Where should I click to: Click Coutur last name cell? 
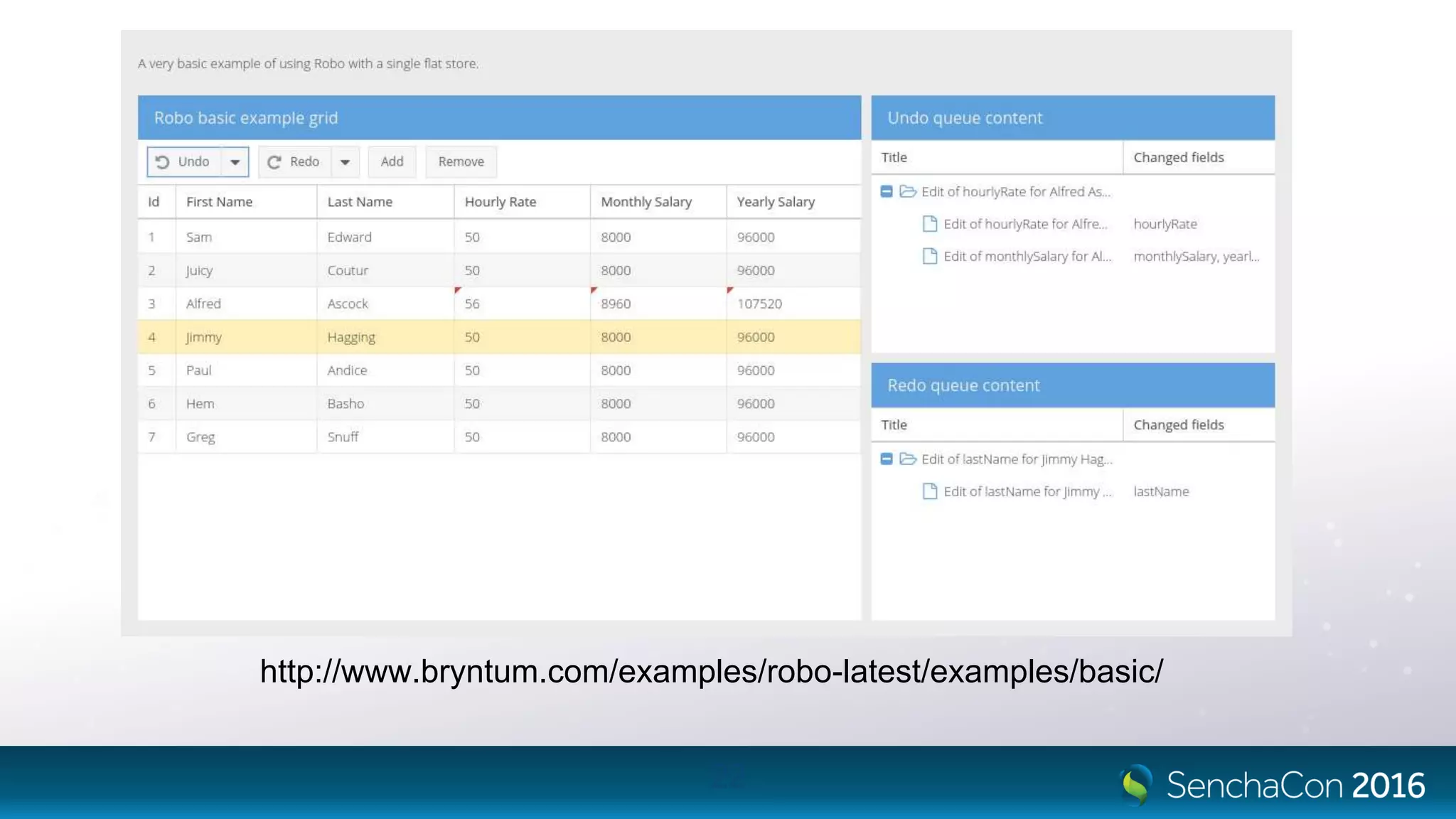[x=385, y=270]
